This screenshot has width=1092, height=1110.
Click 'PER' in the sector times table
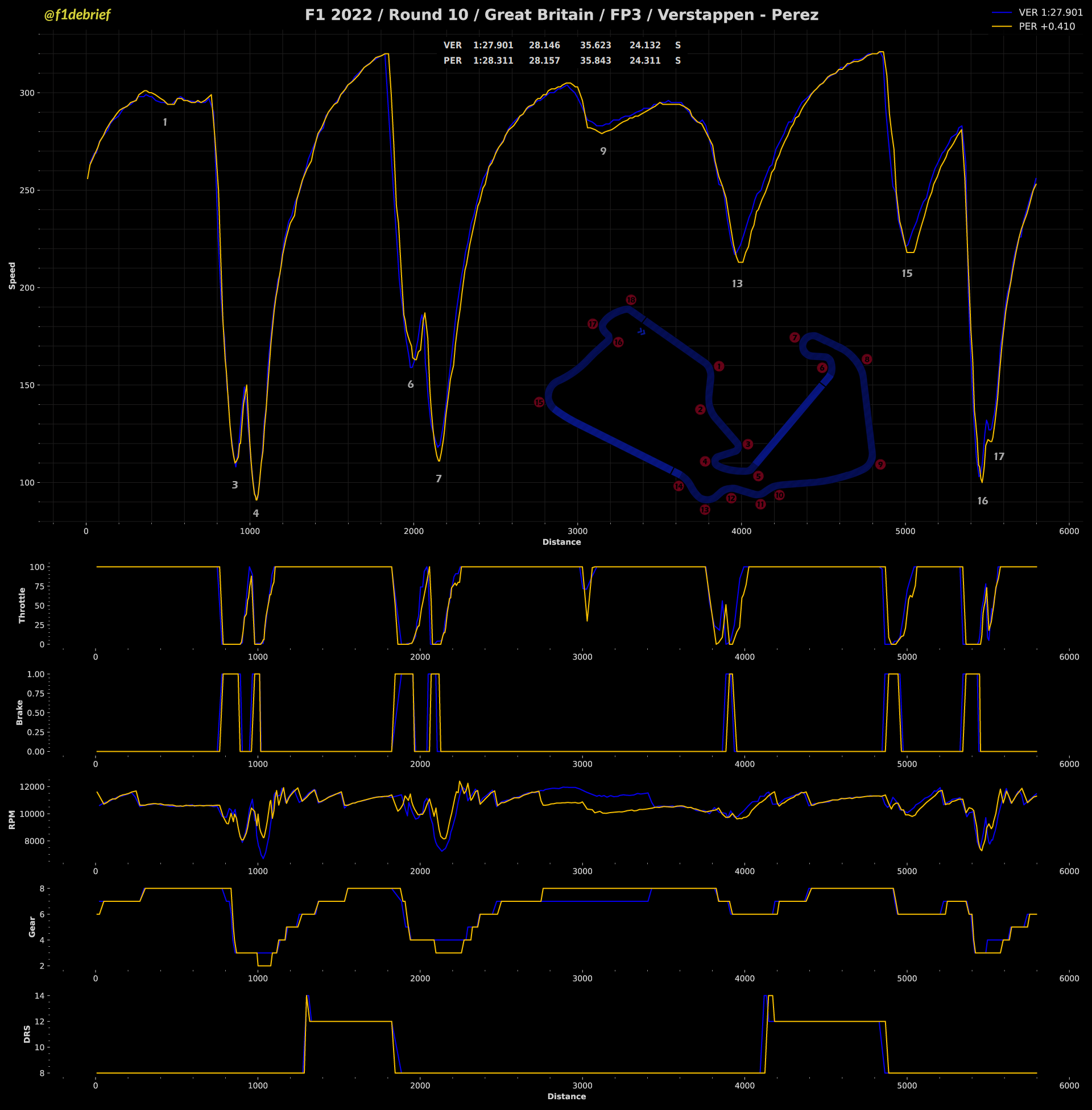pos(453,61)
